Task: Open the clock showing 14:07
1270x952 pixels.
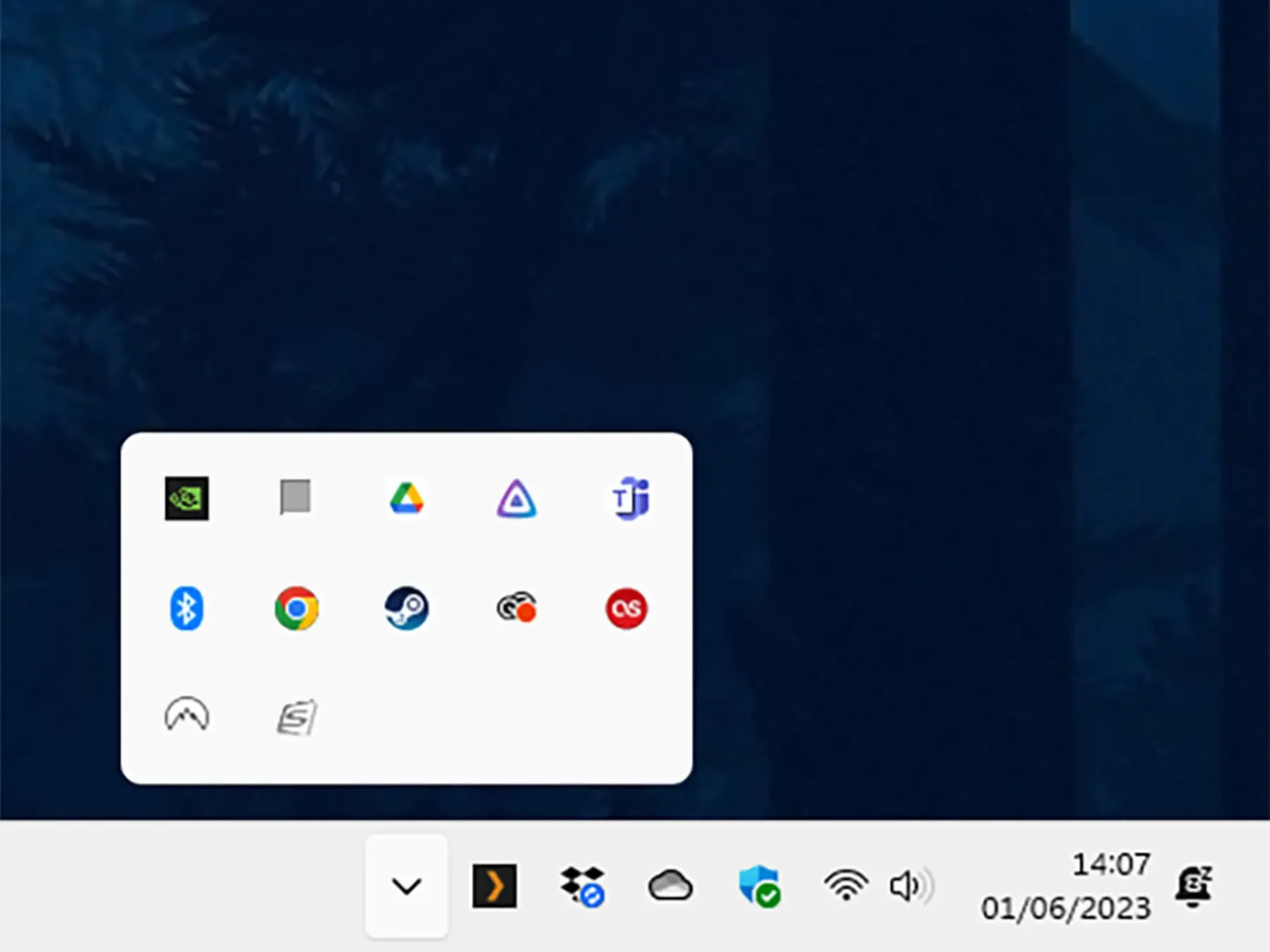Action: [1111, 864]
